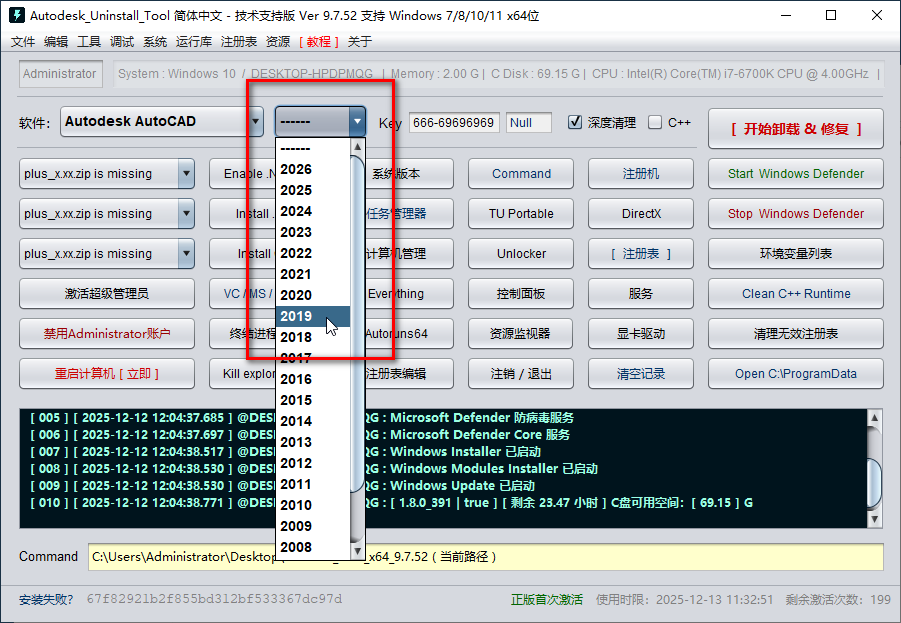Open the 系统 menu
Image resolution: width=901 pixels, height=623 pixels.
click(x=155, y=41)
